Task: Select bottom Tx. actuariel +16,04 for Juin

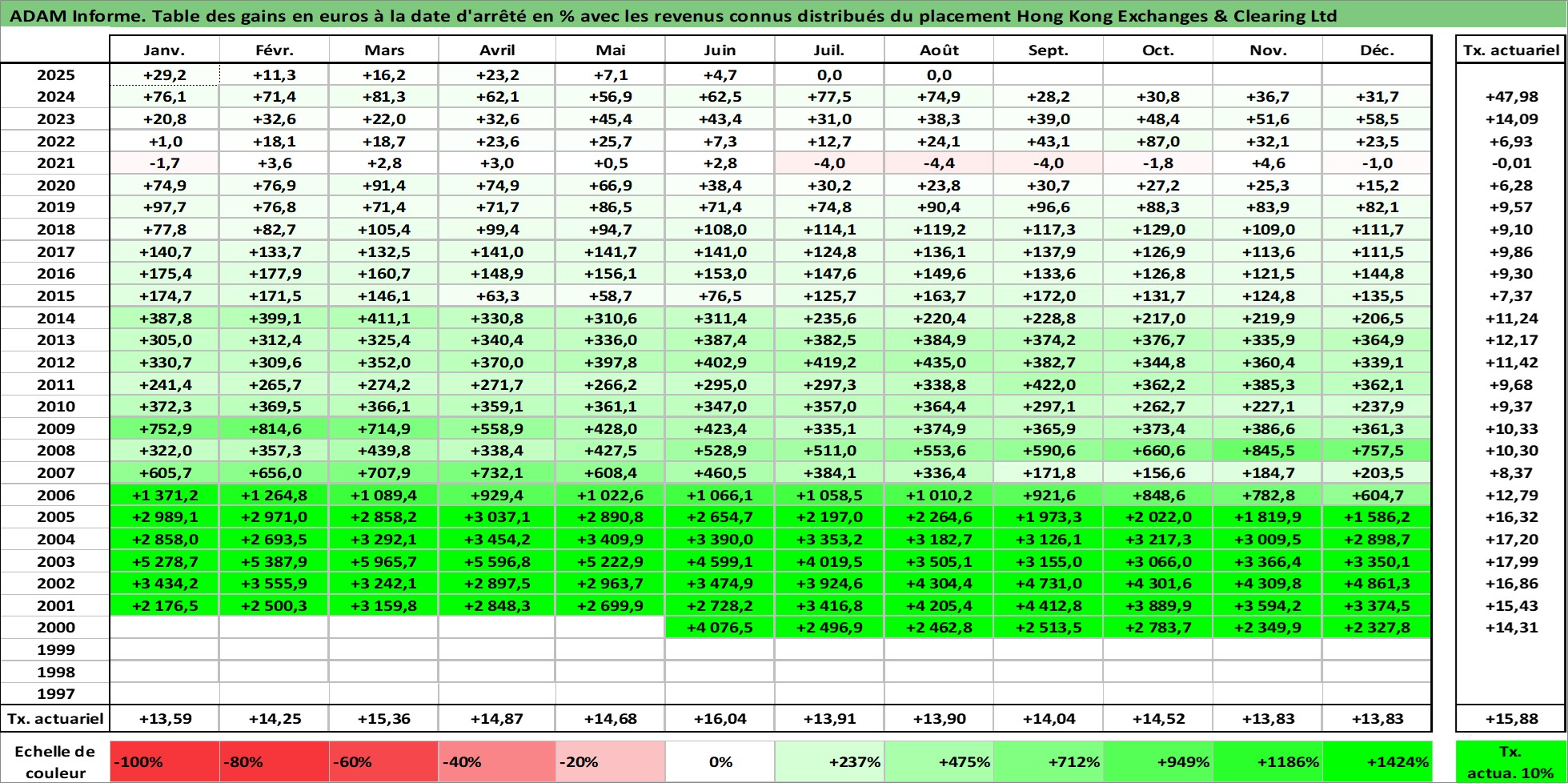Action: pos(720,719)
